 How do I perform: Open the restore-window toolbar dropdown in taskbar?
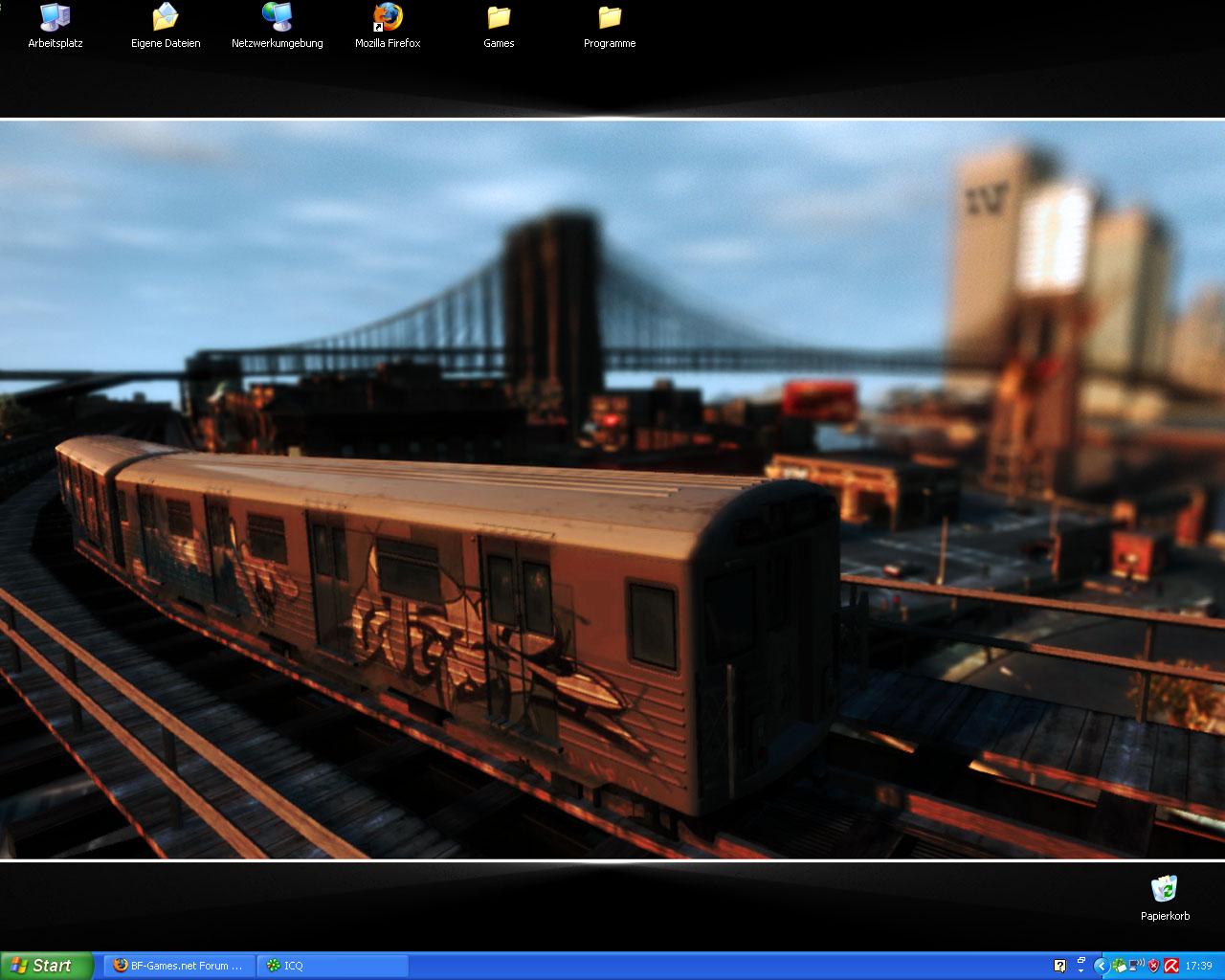pyautogui.click(x=1081, y=966)
